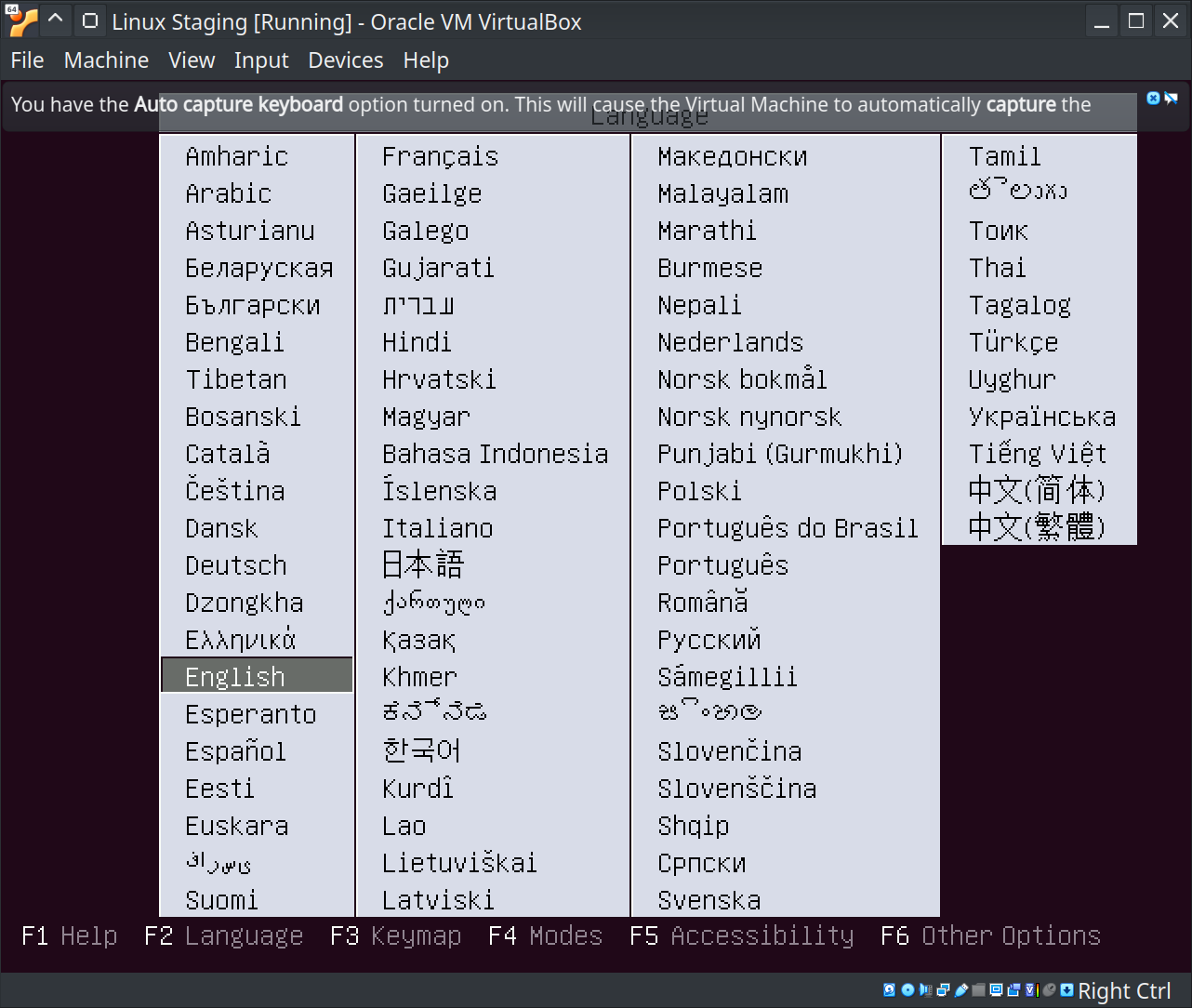Open the VirtualBox window menu icon
This screenshot has height=1008, width=1192.
click(x=22, y=20)
